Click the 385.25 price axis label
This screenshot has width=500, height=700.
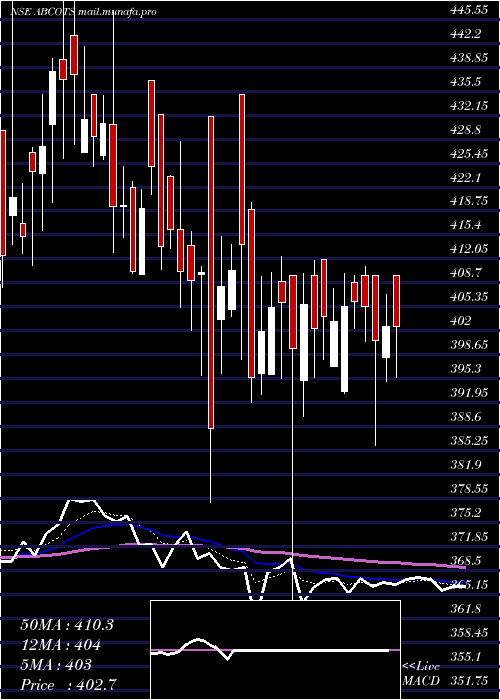(x=469, y=441)
